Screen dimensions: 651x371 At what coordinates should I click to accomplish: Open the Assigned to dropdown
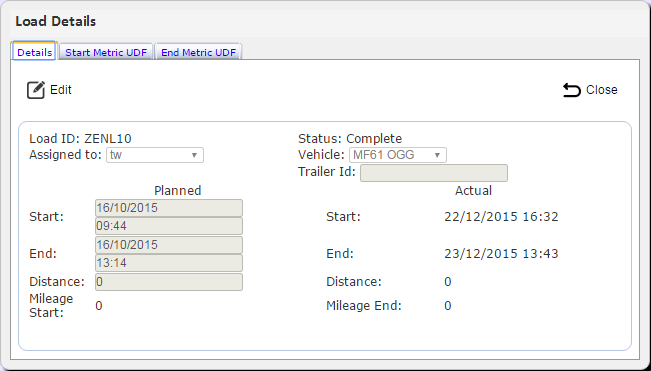tap(155, 155)
